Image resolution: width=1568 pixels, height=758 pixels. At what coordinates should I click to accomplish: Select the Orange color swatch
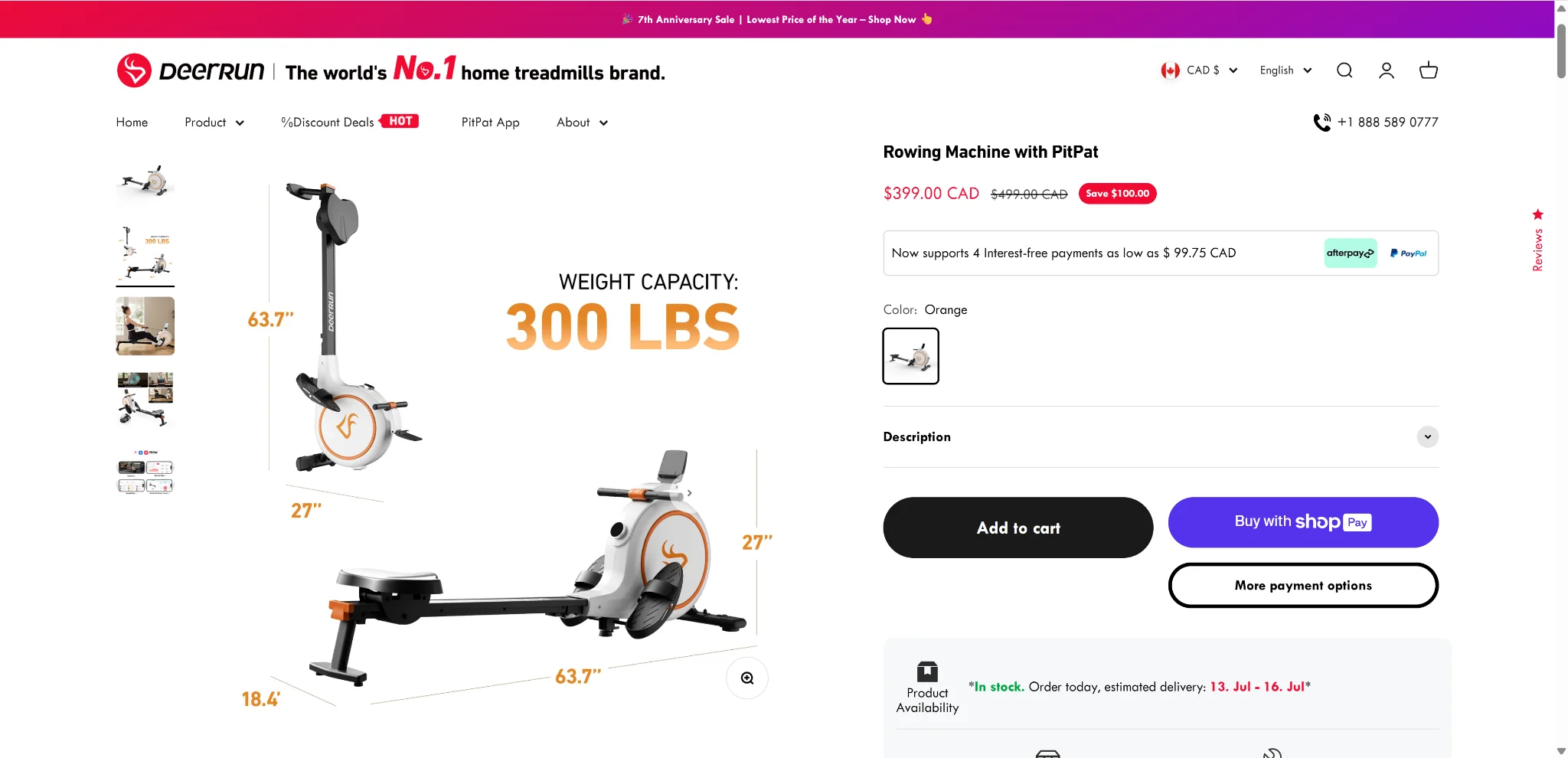(911, 356)
